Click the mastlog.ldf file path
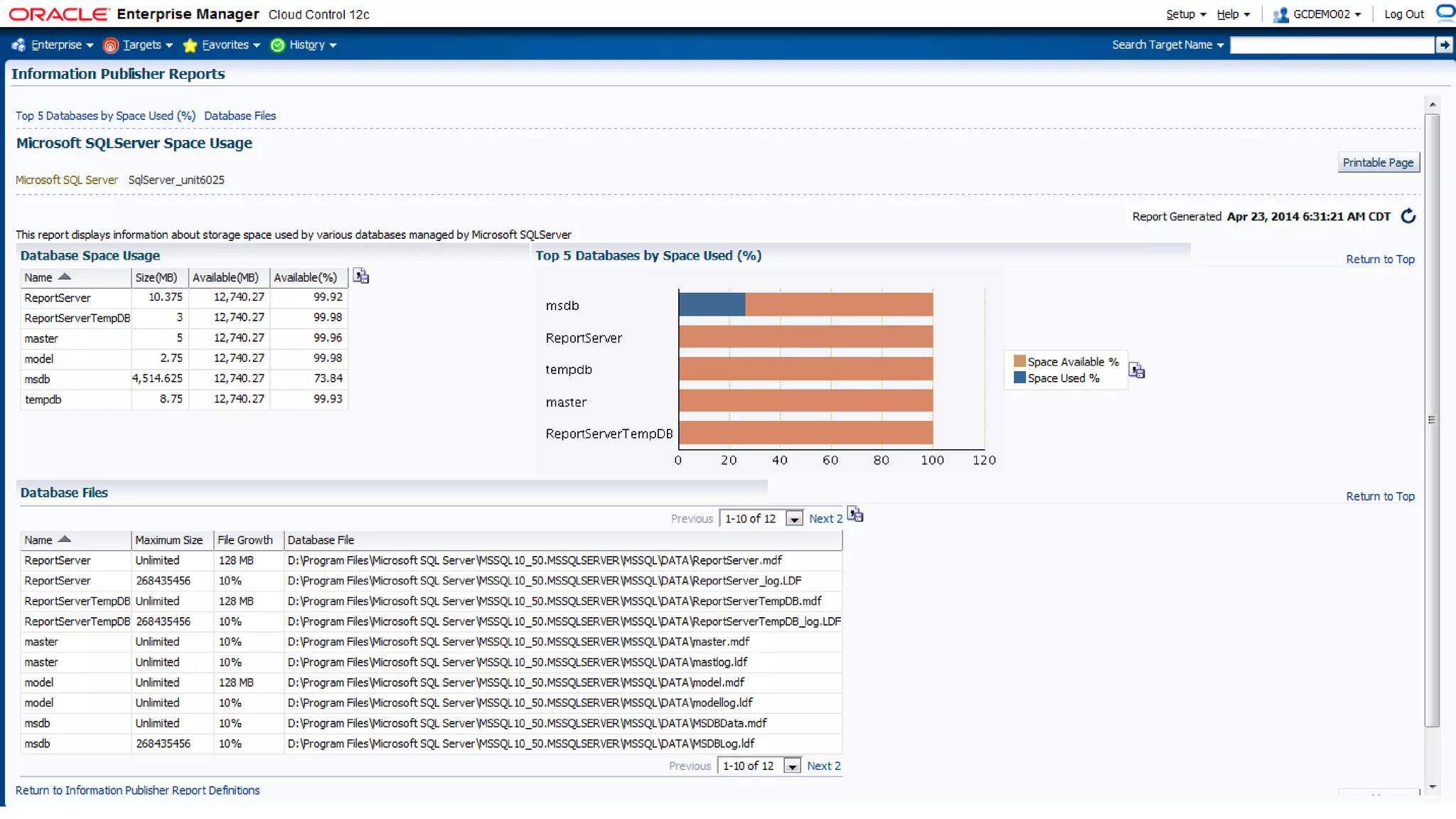The image size is (1456, 819). pyautogui.click(x=518, y=662)
